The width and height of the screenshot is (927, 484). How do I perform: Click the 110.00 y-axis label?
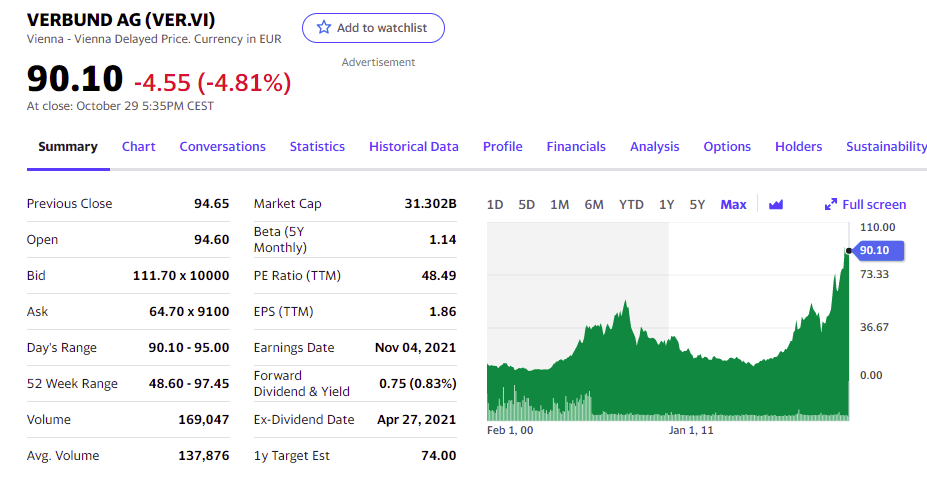(x=877, y=227)
